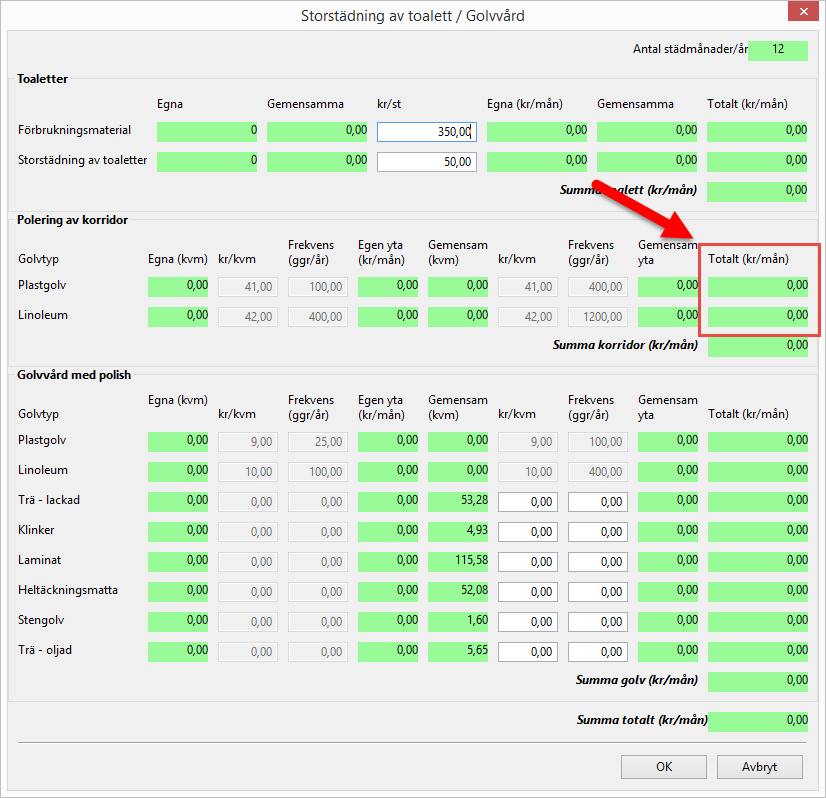The height and width of the screenshot is (798, 826).
Task: Focus the white Frekvens field in Klinker row
Action: click(x=597, y=531)
